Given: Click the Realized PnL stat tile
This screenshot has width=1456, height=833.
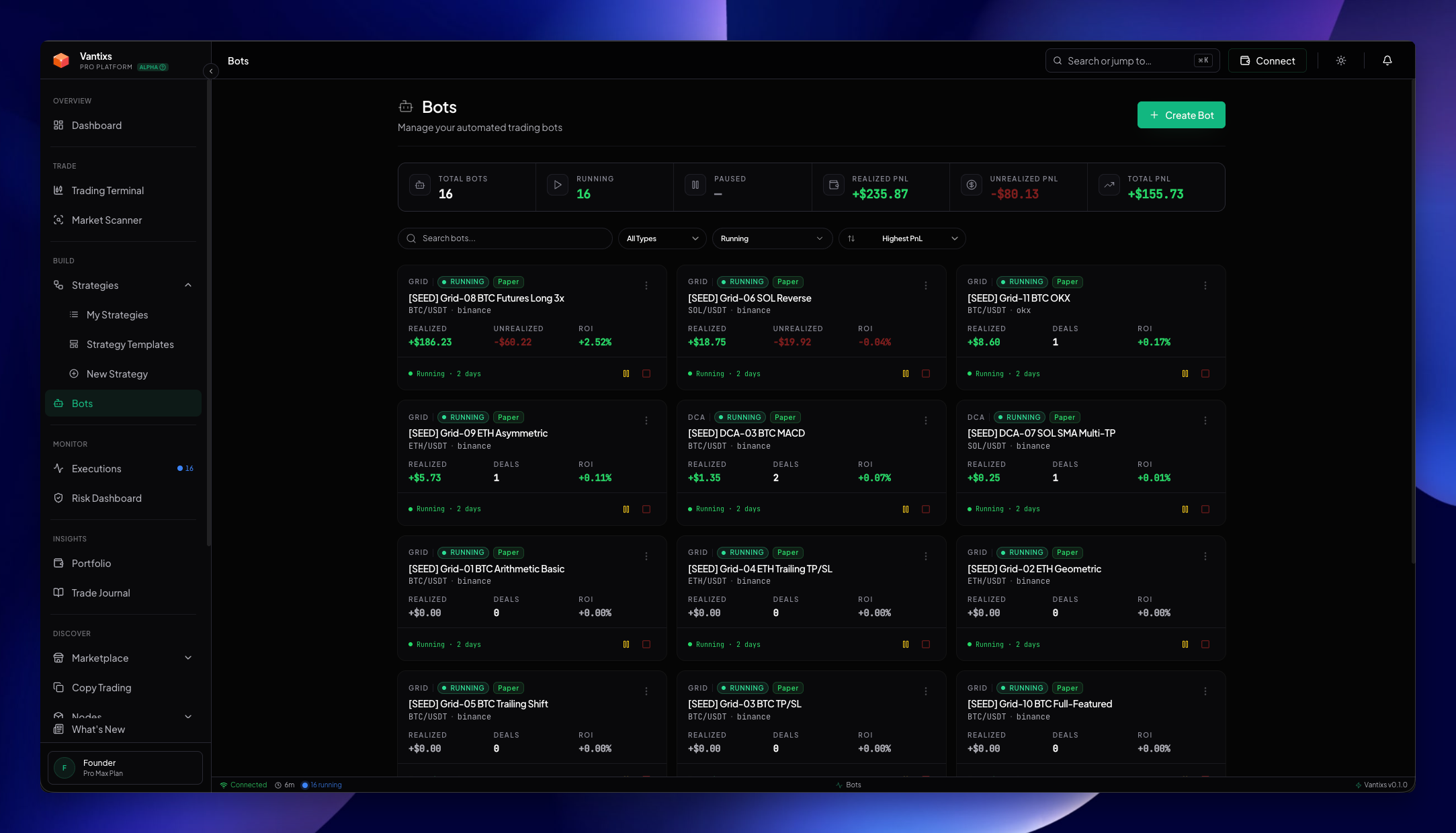Looking at the screenshot, I should point(880,187).
